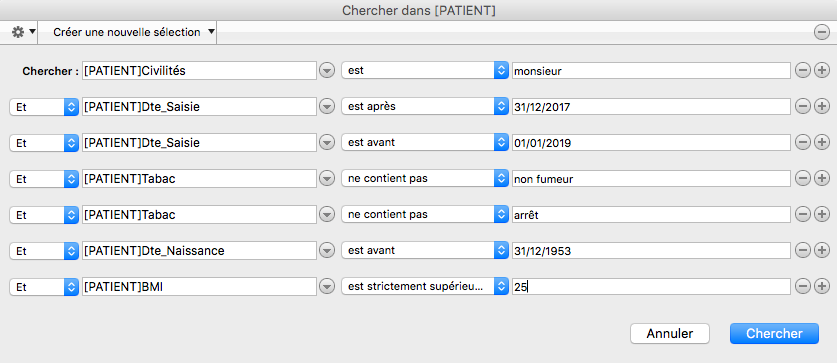
Task: Add a criterion after the Civilités row
Action: coord(821,70)
